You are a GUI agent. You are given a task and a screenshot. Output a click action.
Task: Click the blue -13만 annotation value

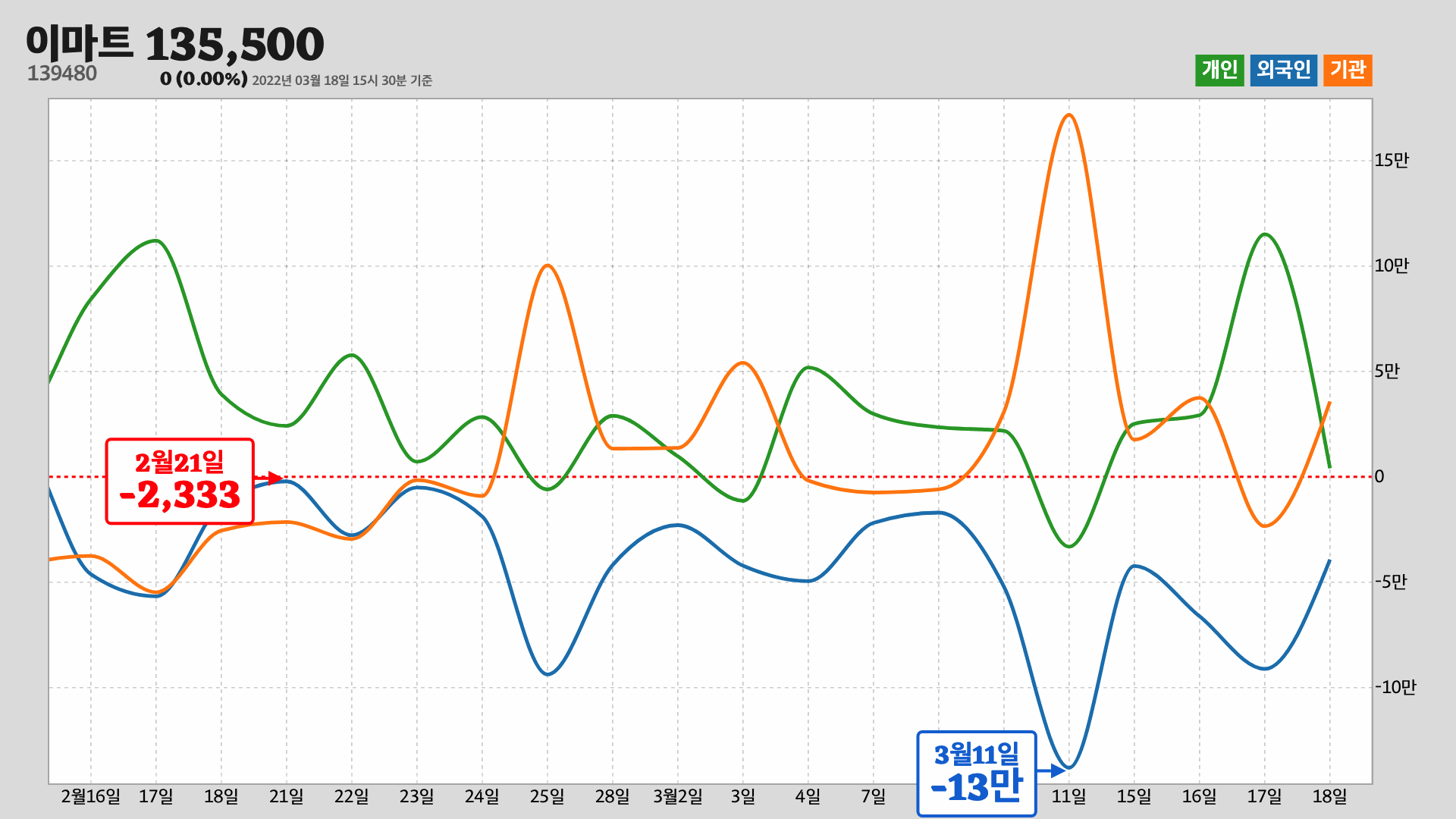pyautogui.click(x=977, y=786)
